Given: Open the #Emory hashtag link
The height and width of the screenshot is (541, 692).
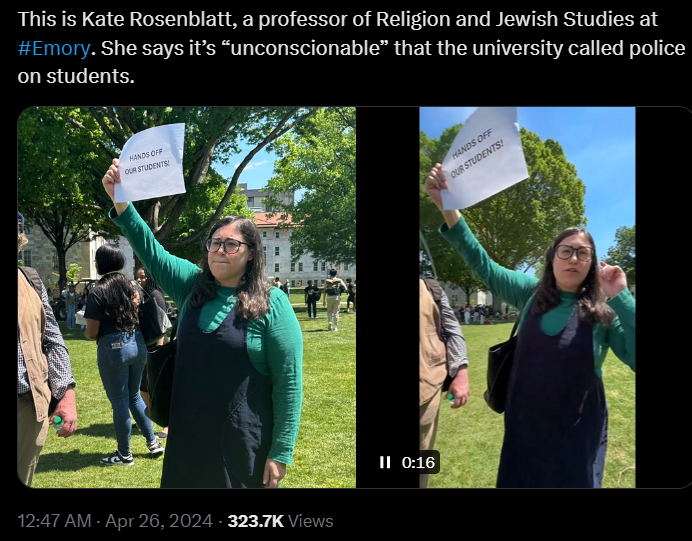Looking at the screenshot, I should tap(54, 48).
